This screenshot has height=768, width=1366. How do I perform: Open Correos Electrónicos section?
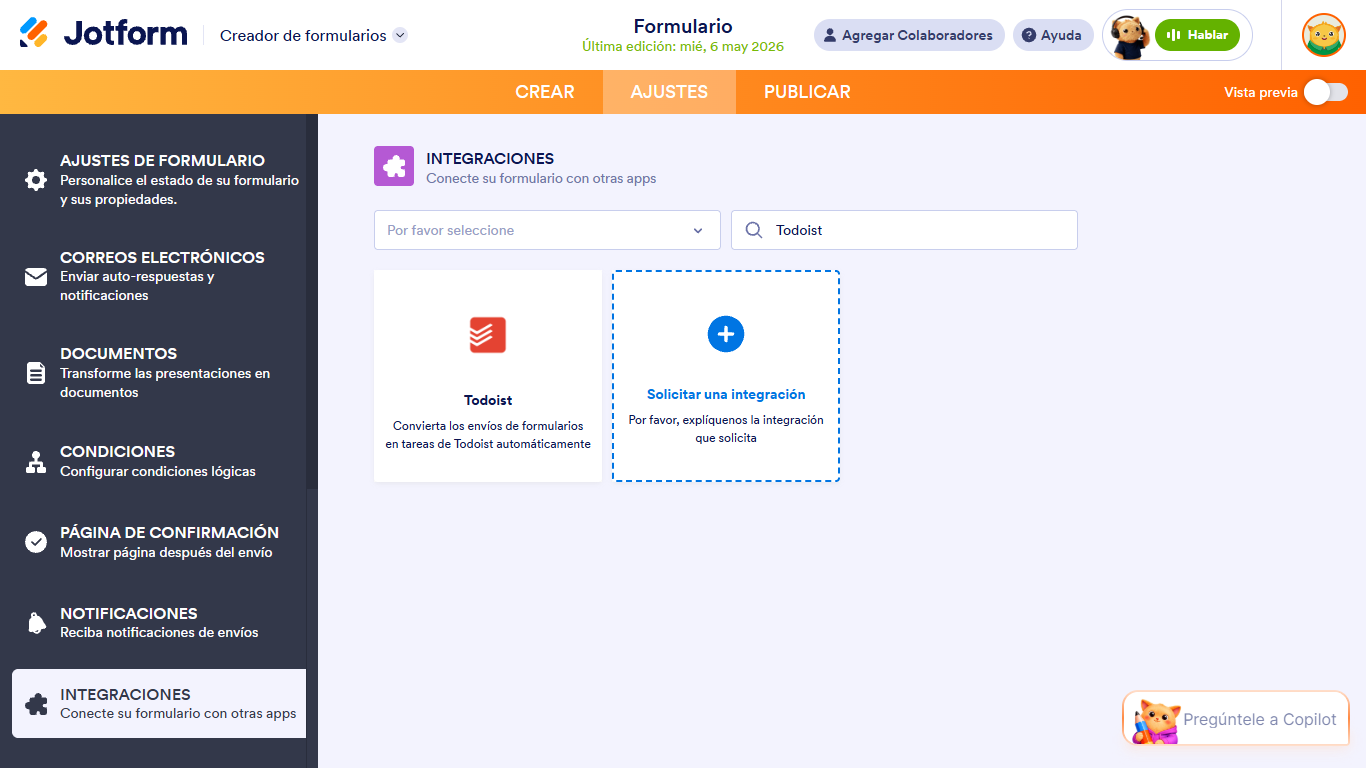click(x=159, y=276)
